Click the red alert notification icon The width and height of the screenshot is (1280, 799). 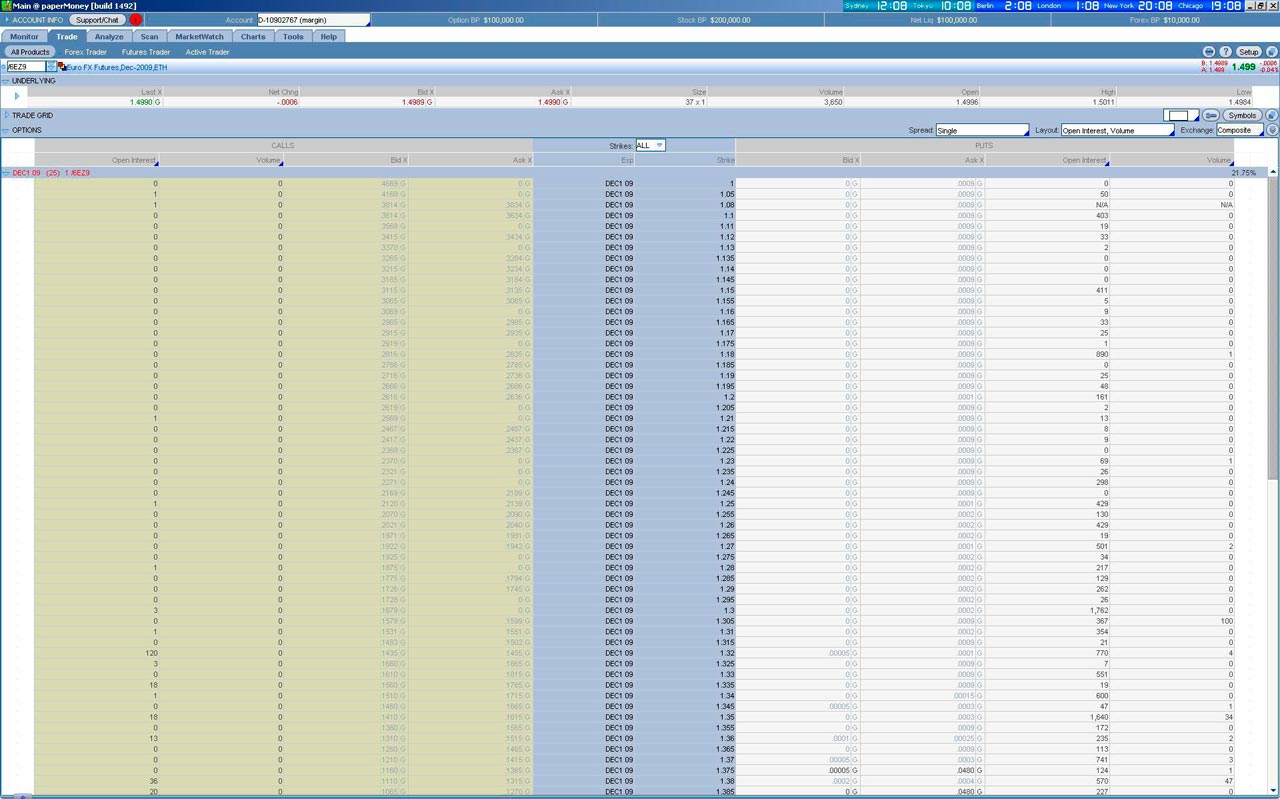[x=136, y=20]
